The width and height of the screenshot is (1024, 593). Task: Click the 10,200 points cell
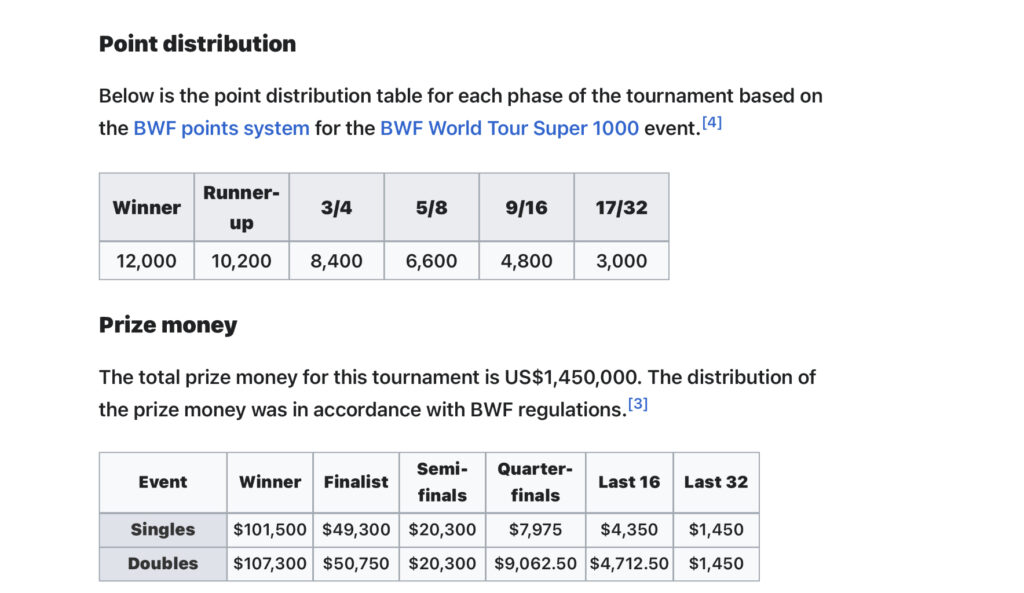(242, 261)
